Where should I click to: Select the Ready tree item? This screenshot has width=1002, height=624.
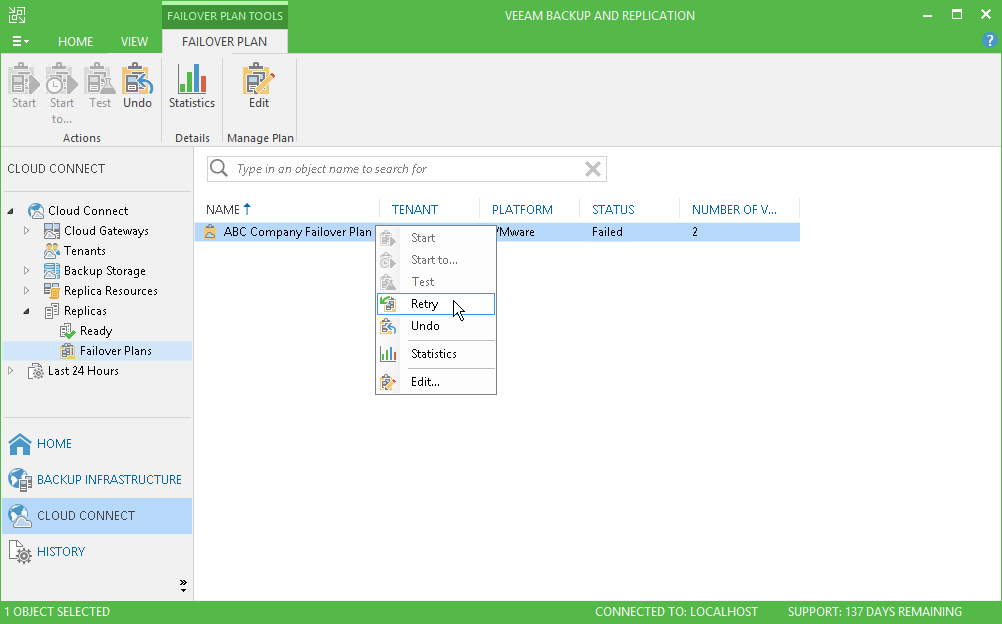[x=96, y=331]
